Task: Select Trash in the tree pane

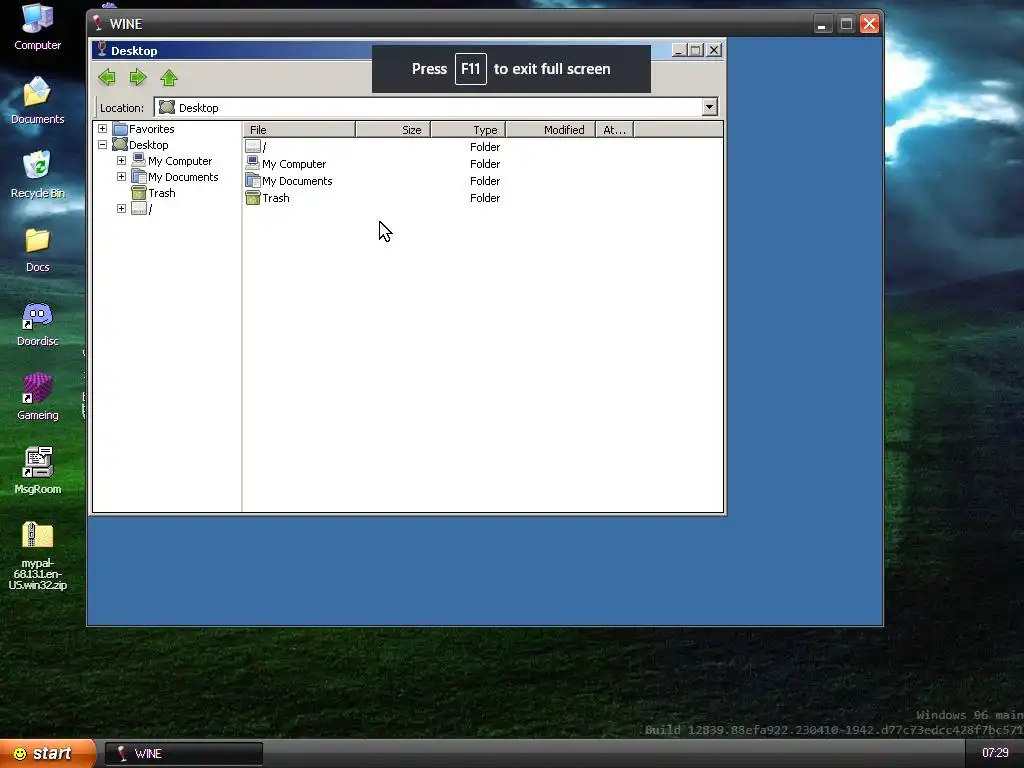Action: point(153,193)
